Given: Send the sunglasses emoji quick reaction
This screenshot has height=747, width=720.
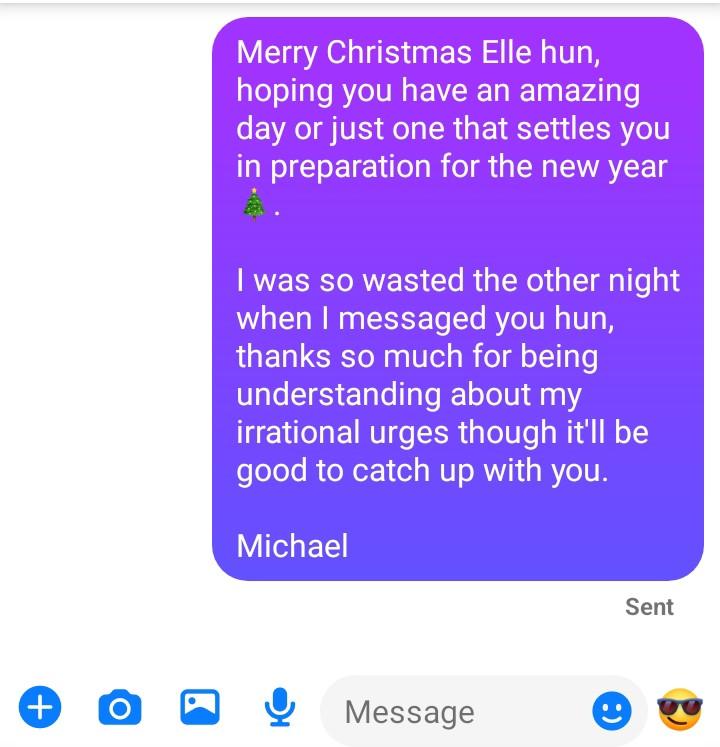Looking at the screenshot, I should tap(680, 709).
